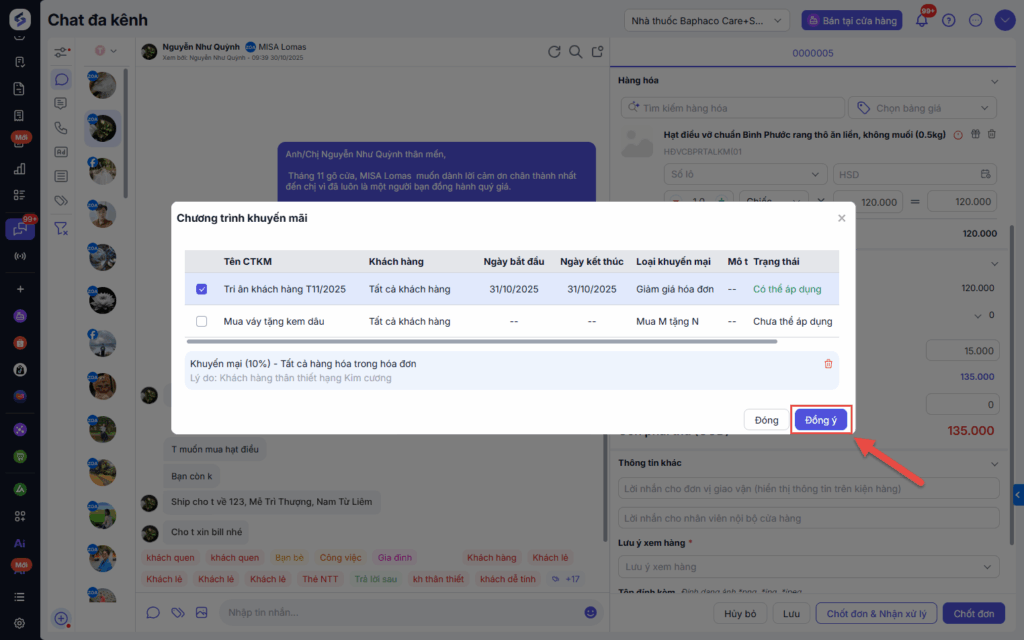
Task: Delete the 10% promotion entry with the trash icon
Action: (x=828, y=364)
